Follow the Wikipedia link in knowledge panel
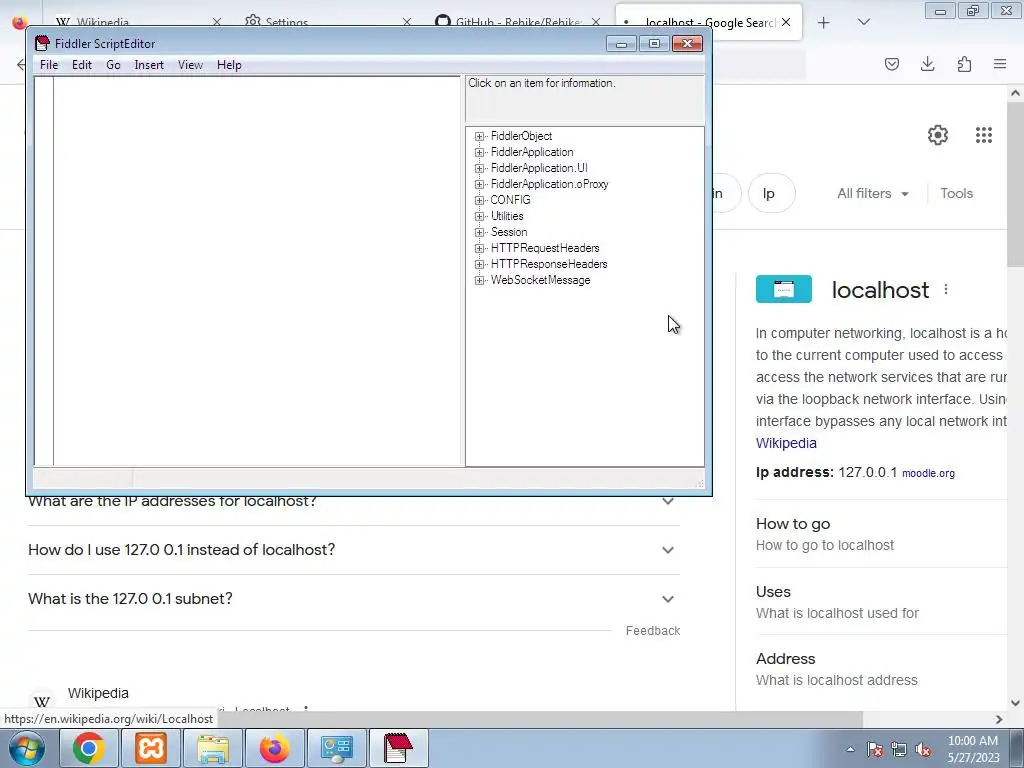Viewport: 1024px width, 768px height. point(786,443)
